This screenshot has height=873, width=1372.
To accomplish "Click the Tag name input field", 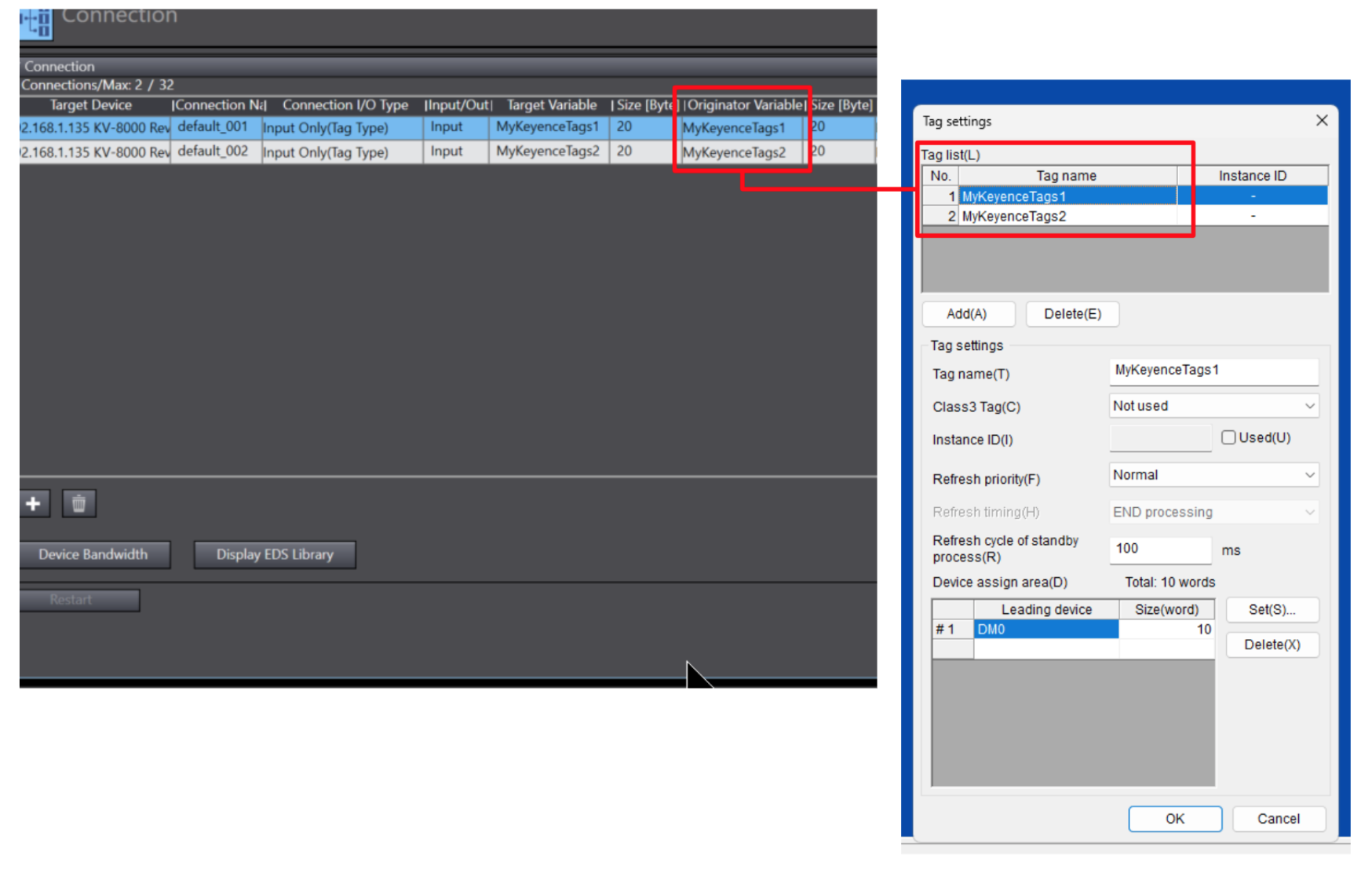I will tap(1213, 371).
